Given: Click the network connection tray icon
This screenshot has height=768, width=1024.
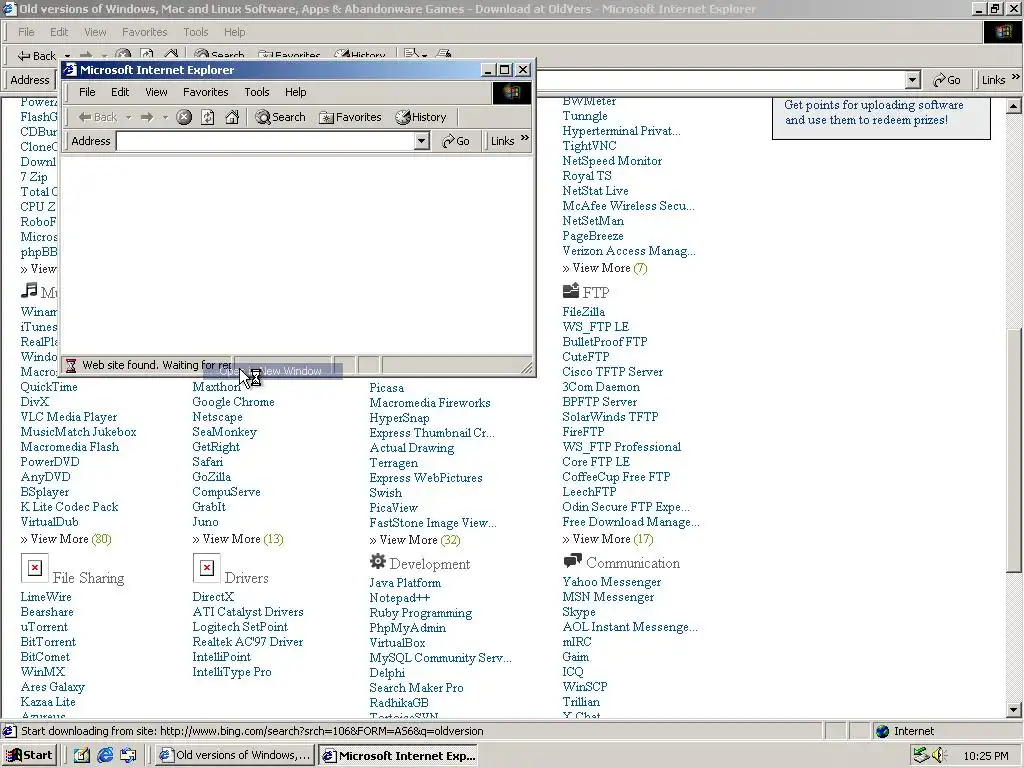Looking at the screenshot, I should pyautogui.click(x=921, y=755).
